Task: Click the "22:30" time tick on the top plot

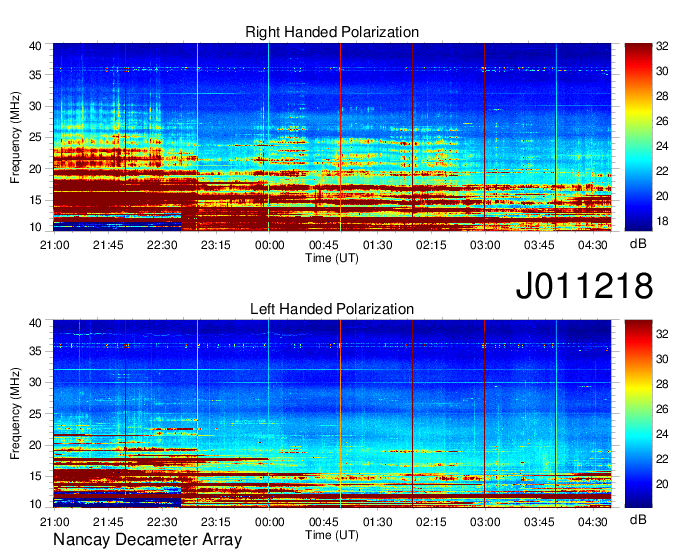Action: pyautogui.click(x=162, y=245)
